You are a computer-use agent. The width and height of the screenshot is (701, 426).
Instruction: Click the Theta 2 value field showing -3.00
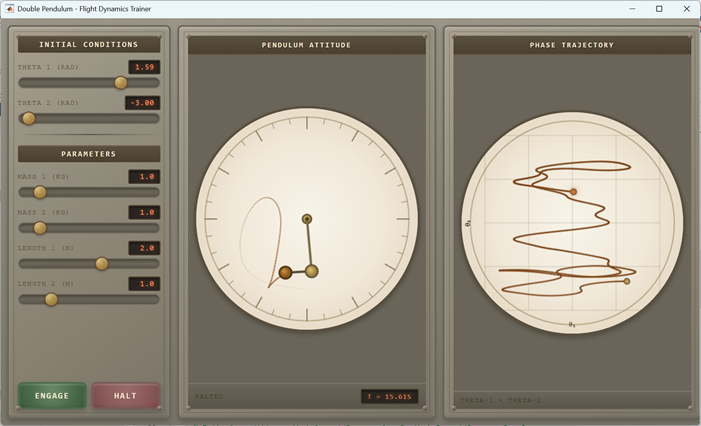(x=143, y=103)
